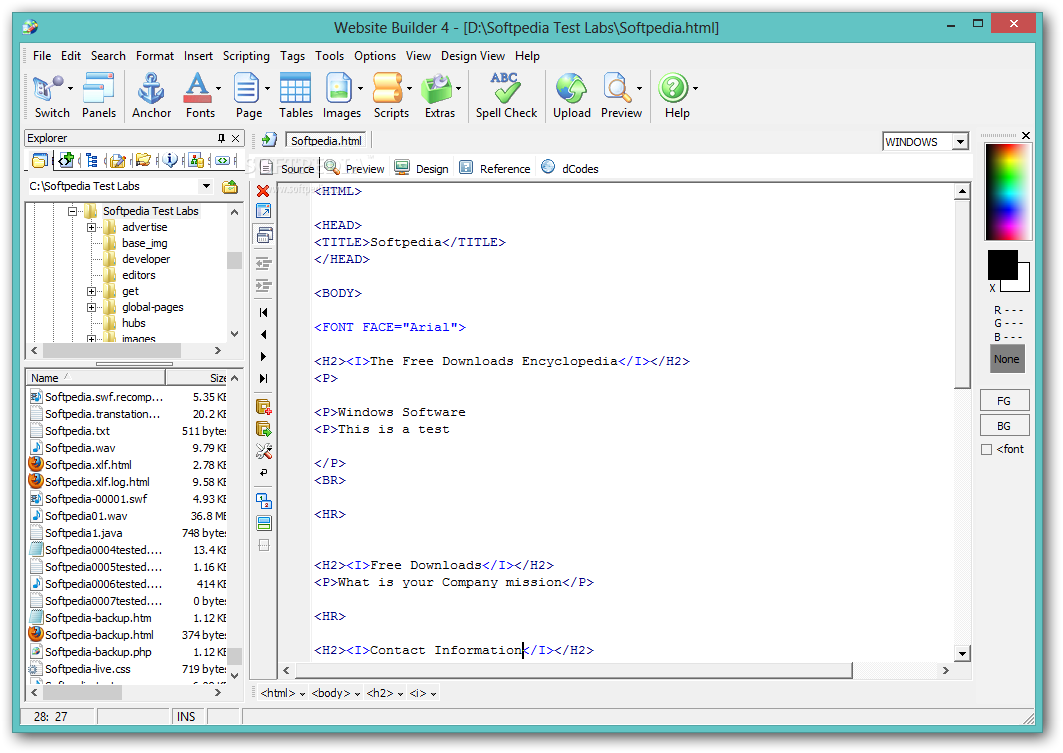The width and height of the screenshot is (1063, 753).
Task: Switch to the Reference tab
Action: [x=495, y=168]
